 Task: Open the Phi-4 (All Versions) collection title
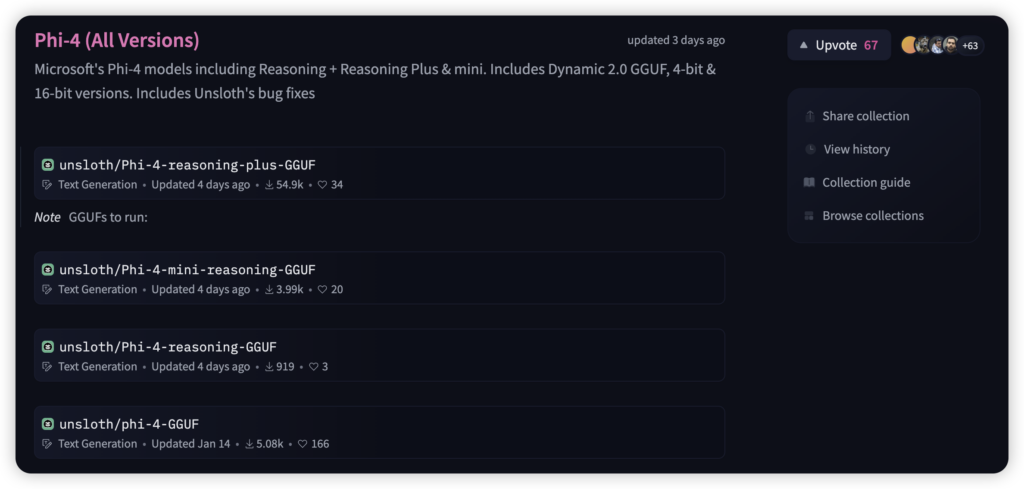pos(117,40)
